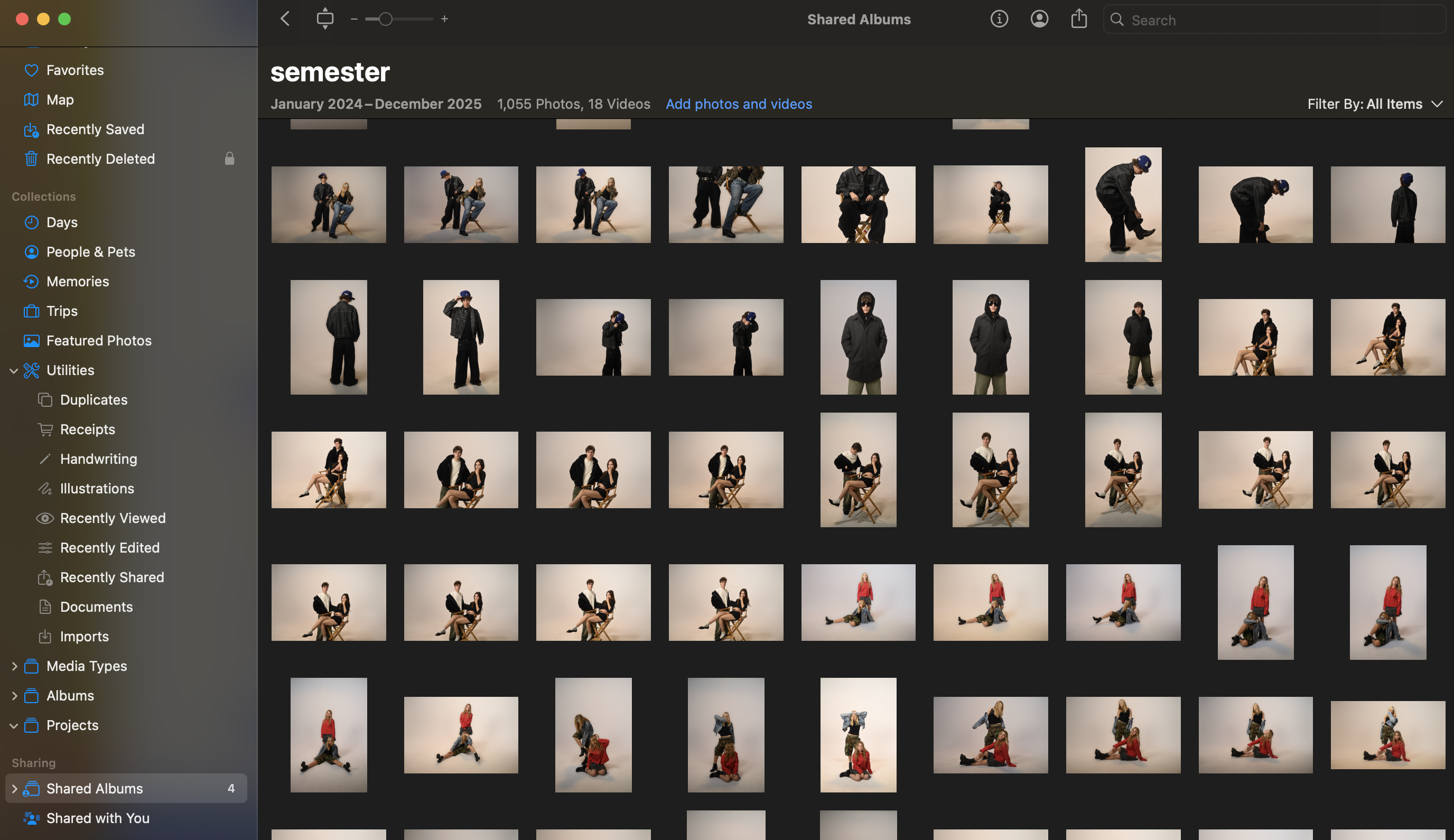Open Recently Deleted in sidebar

pos(100,158)
